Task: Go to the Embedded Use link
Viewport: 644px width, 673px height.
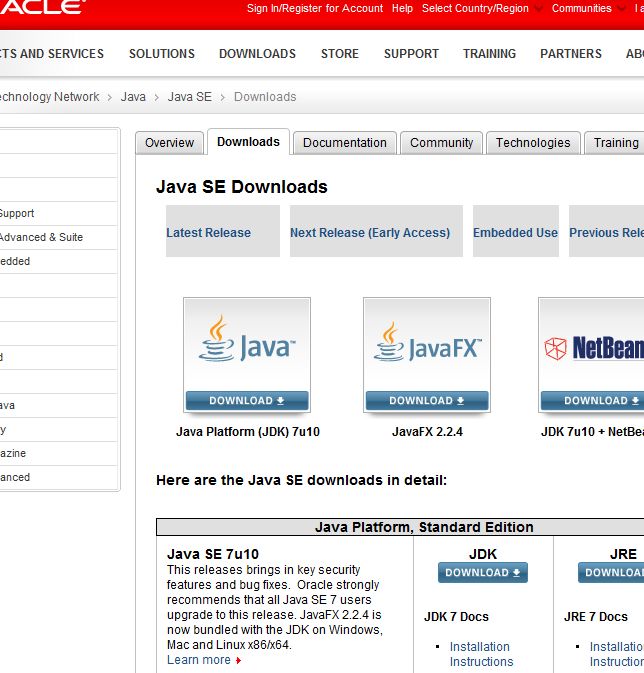Action: tap(515, 233)
